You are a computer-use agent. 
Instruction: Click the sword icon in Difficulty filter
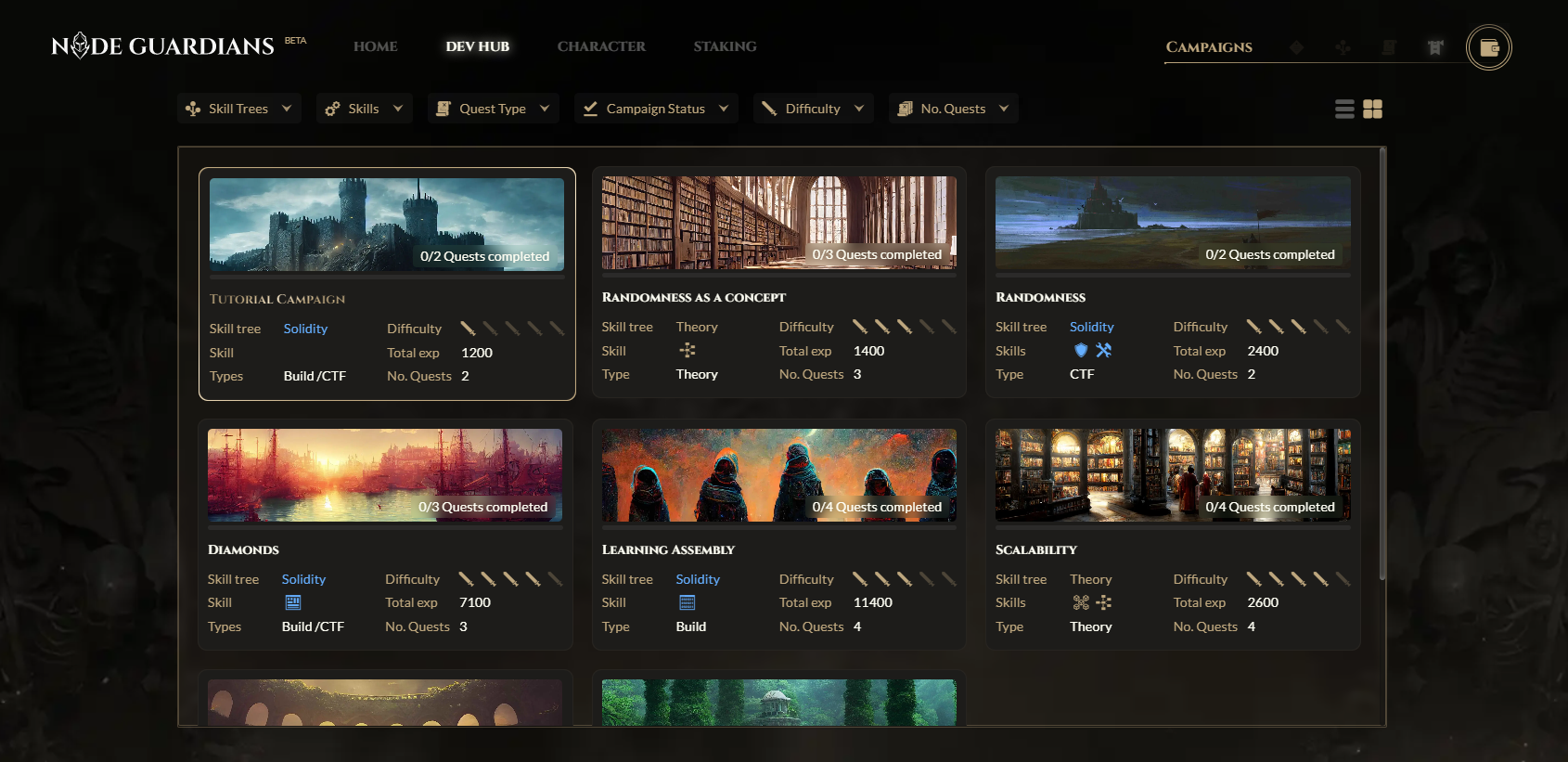[x=769, y=109]
